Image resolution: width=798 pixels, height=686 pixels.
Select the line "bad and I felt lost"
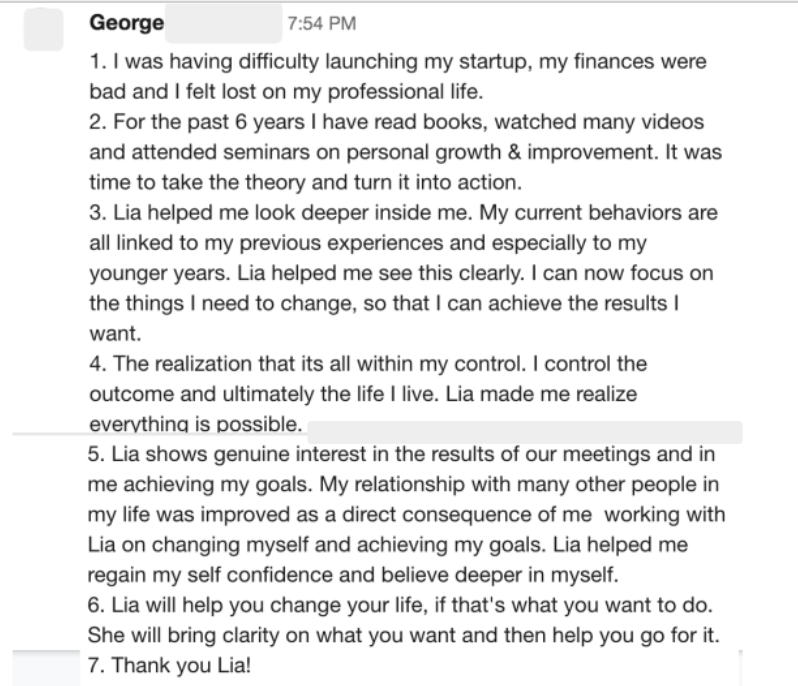(286, 92)
